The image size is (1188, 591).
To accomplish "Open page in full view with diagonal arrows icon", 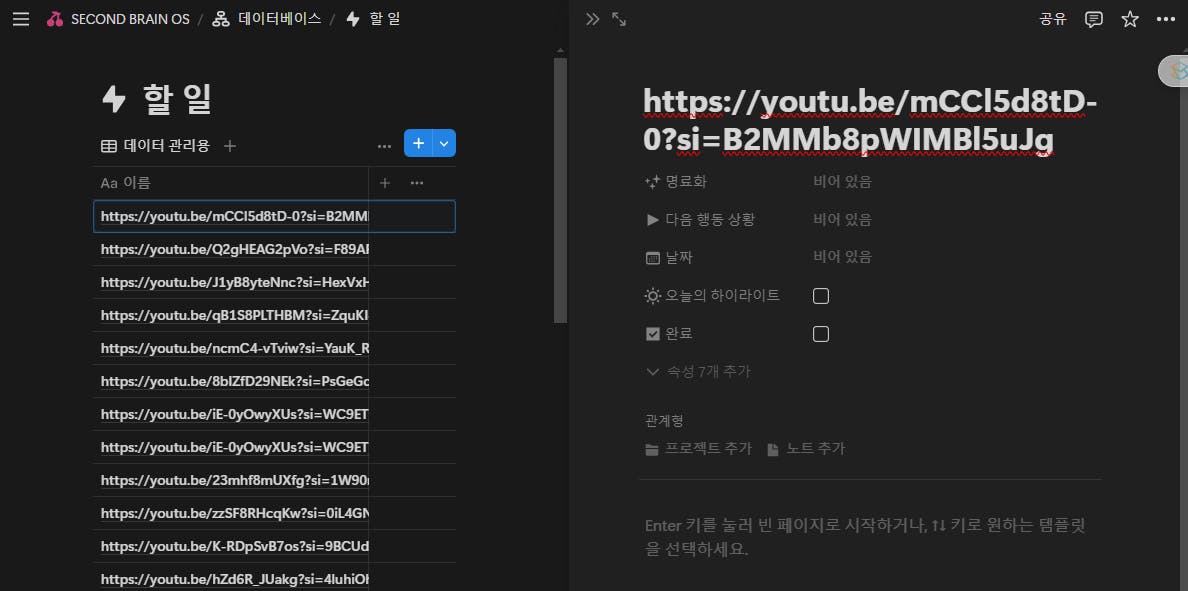I will click(x=619, y=20).
